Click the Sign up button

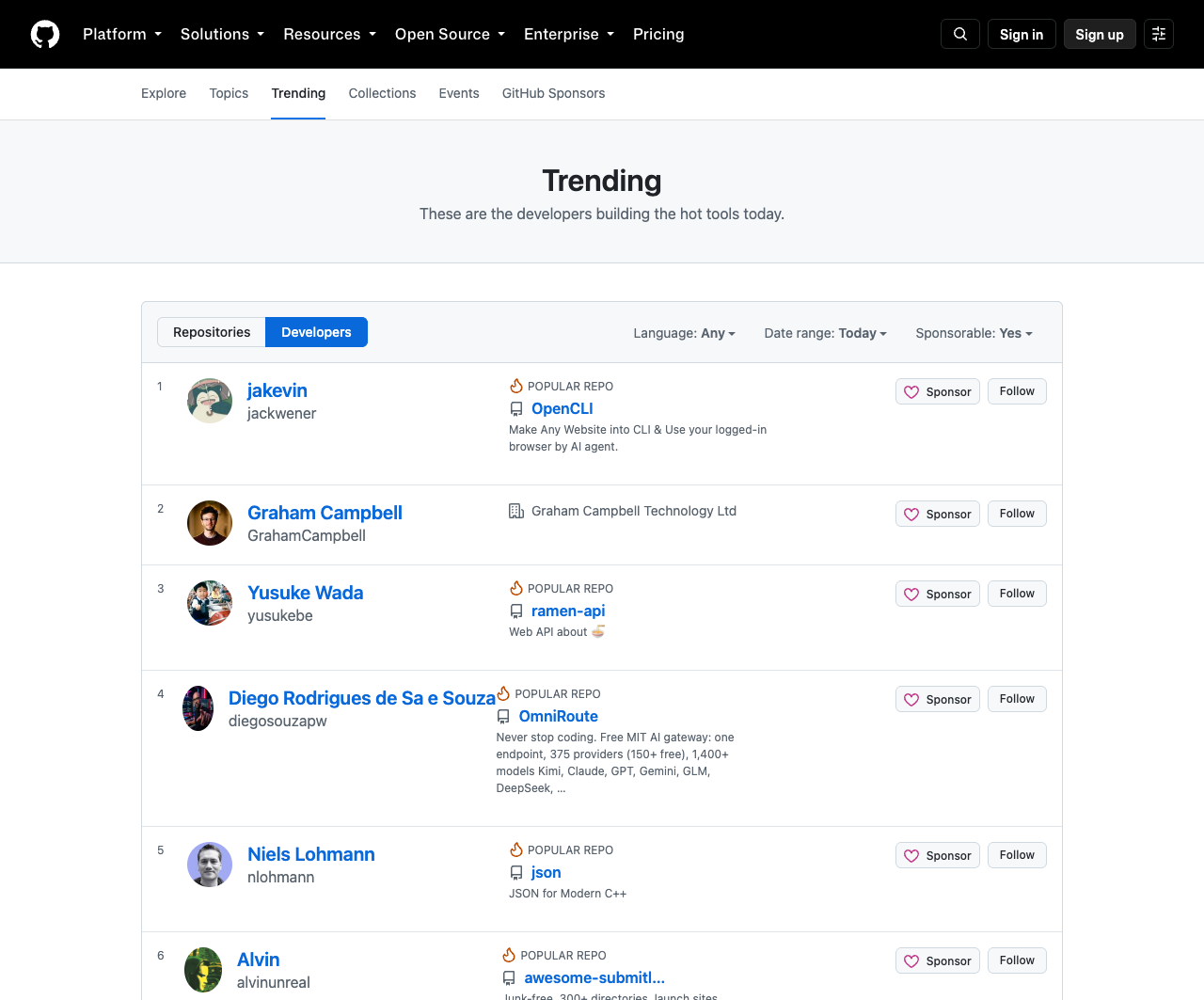tap(1100, 34)
